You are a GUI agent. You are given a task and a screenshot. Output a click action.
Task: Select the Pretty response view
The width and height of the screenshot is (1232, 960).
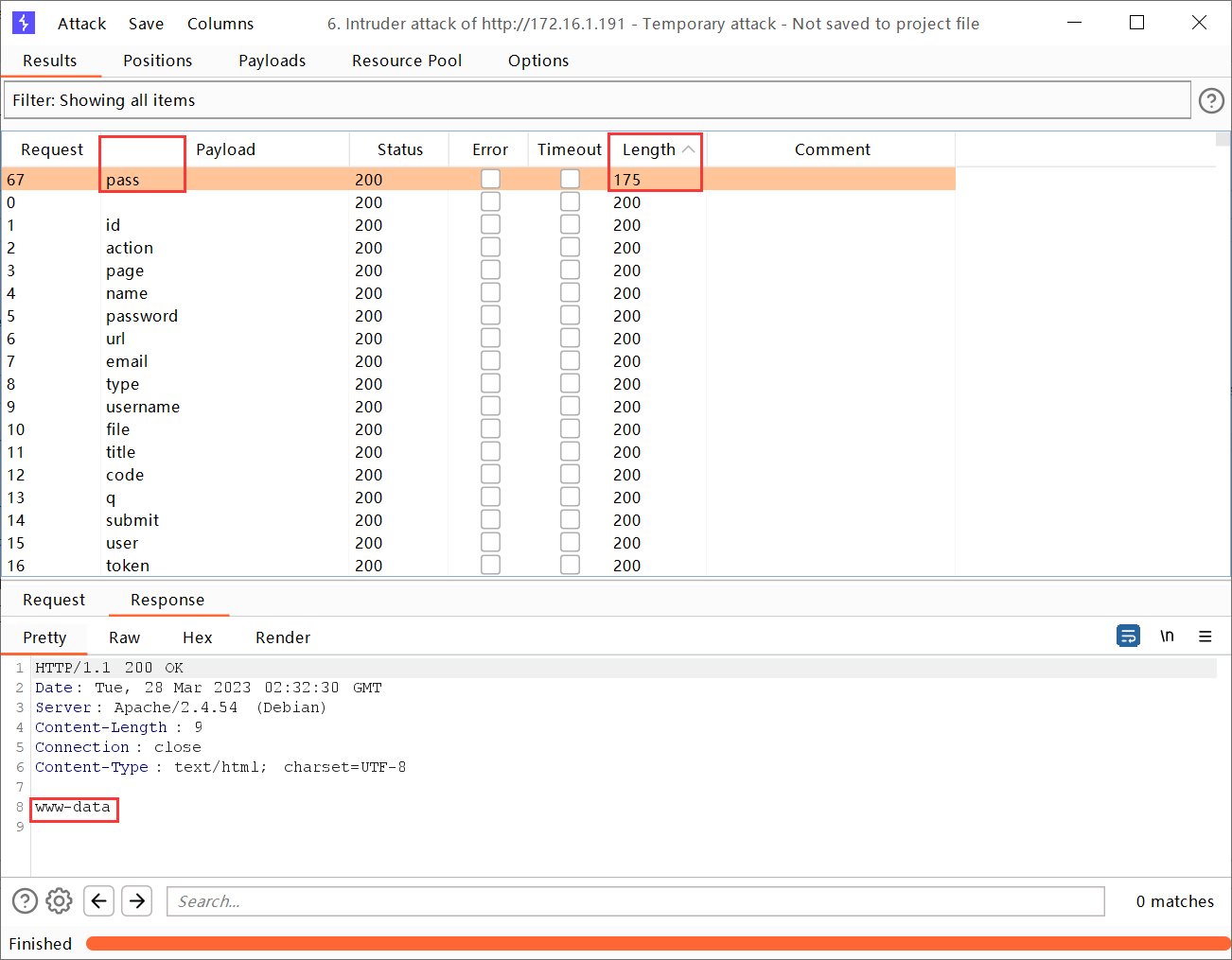tap(44, 637)
